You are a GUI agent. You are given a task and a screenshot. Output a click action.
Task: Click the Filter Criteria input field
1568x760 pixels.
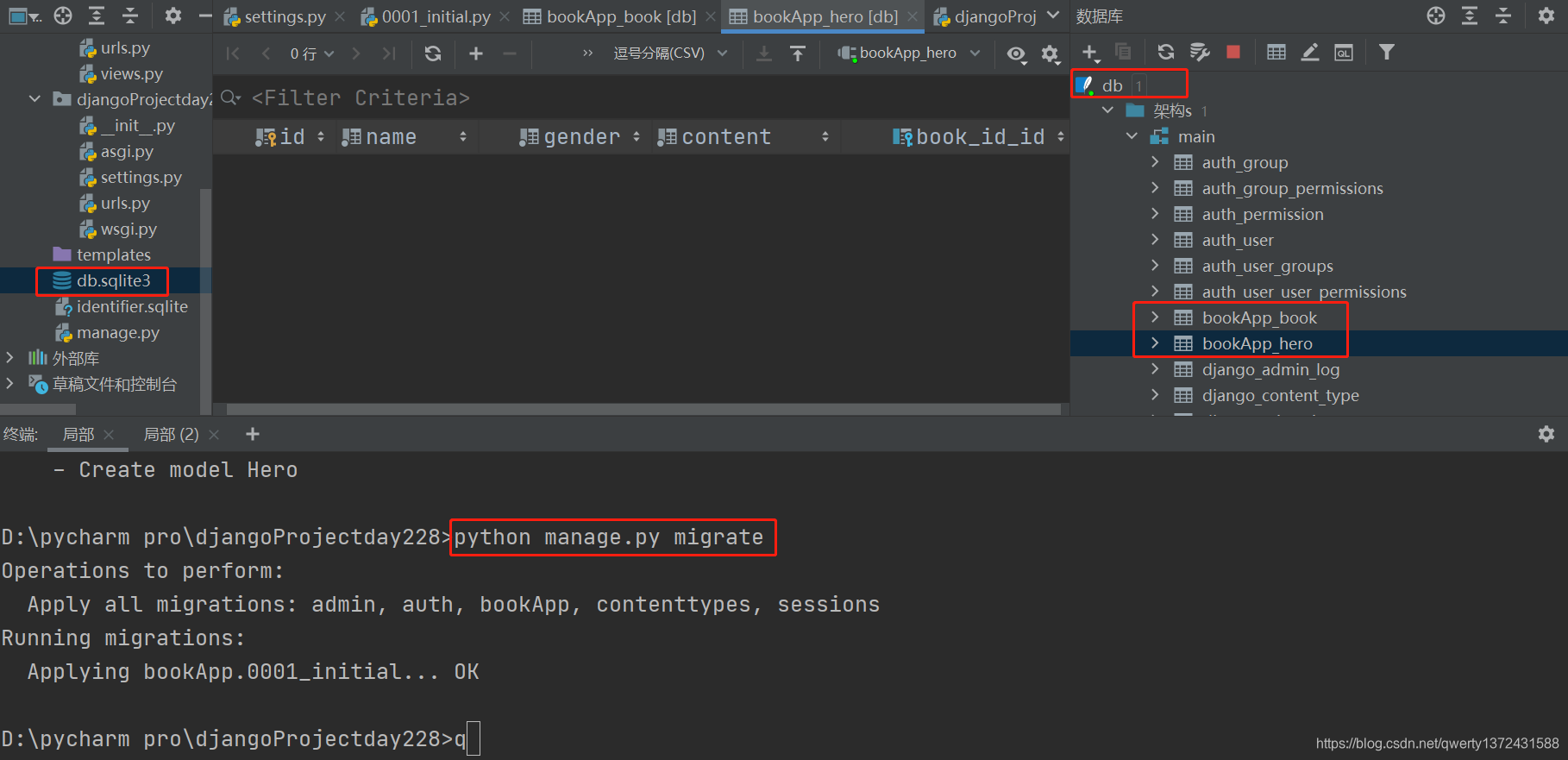642,97
